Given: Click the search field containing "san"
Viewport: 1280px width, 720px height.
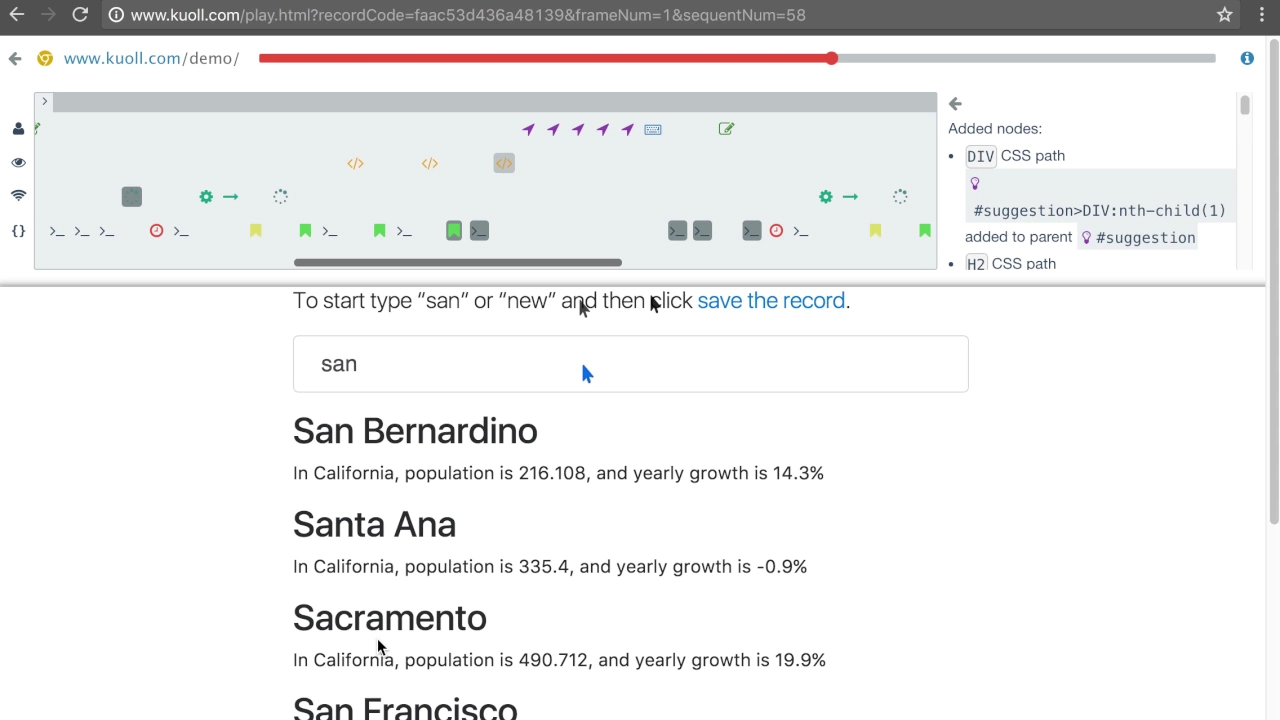Looking at the screenshot, I should (630, 364).
